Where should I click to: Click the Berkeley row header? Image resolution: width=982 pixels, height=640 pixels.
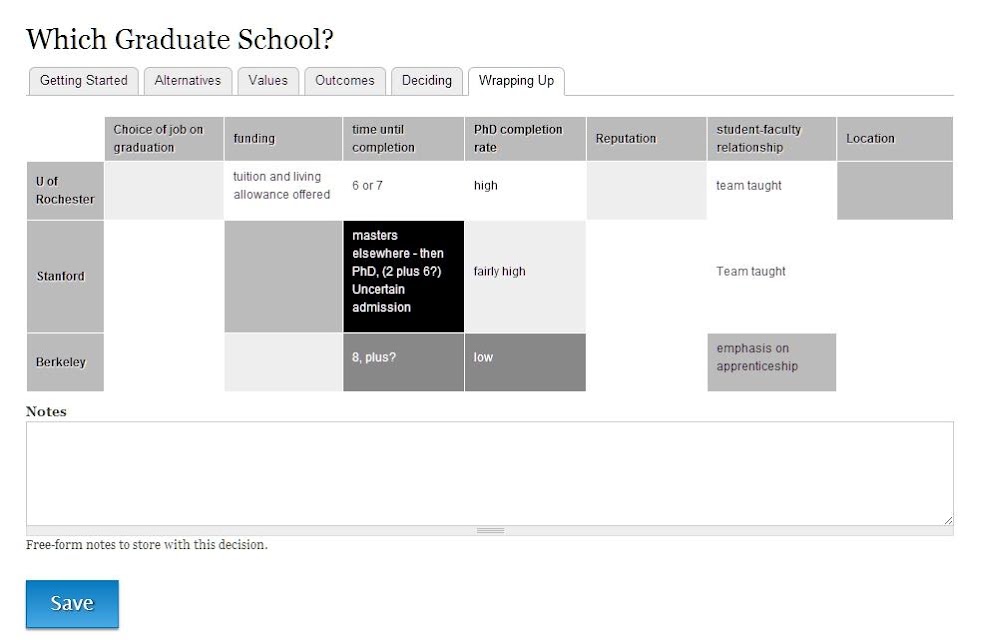pyautogui.click(x=65, y=362)
